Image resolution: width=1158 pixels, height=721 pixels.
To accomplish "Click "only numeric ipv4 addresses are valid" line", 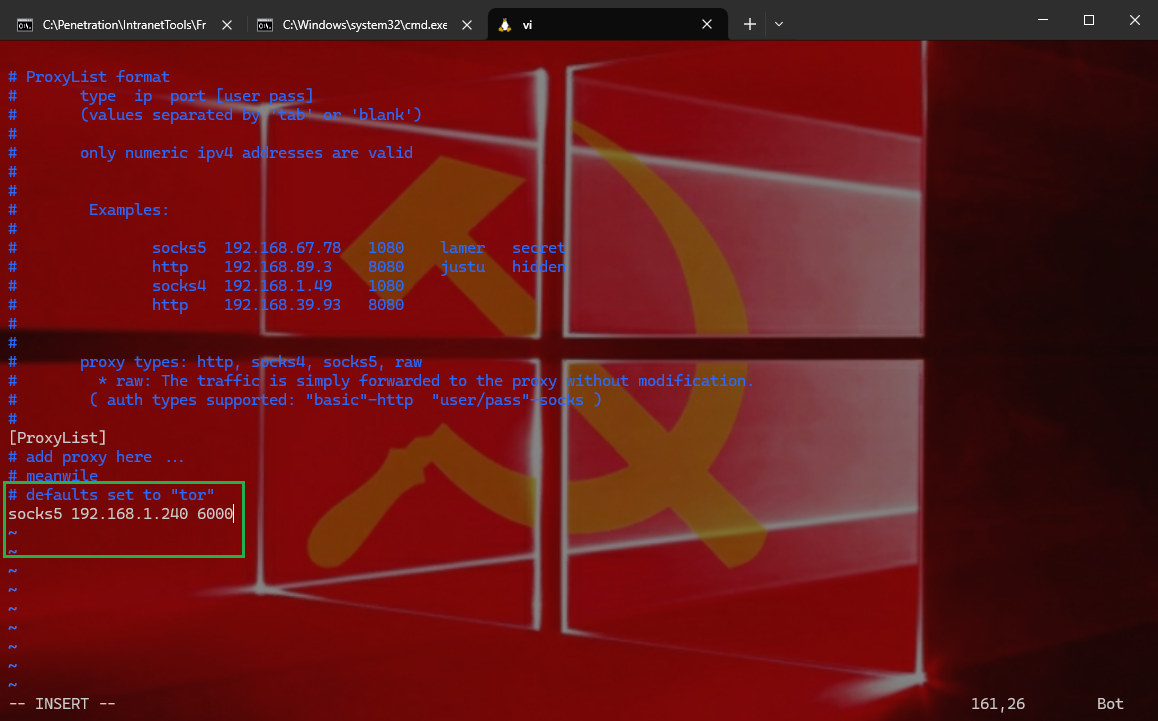I will 246,153.
